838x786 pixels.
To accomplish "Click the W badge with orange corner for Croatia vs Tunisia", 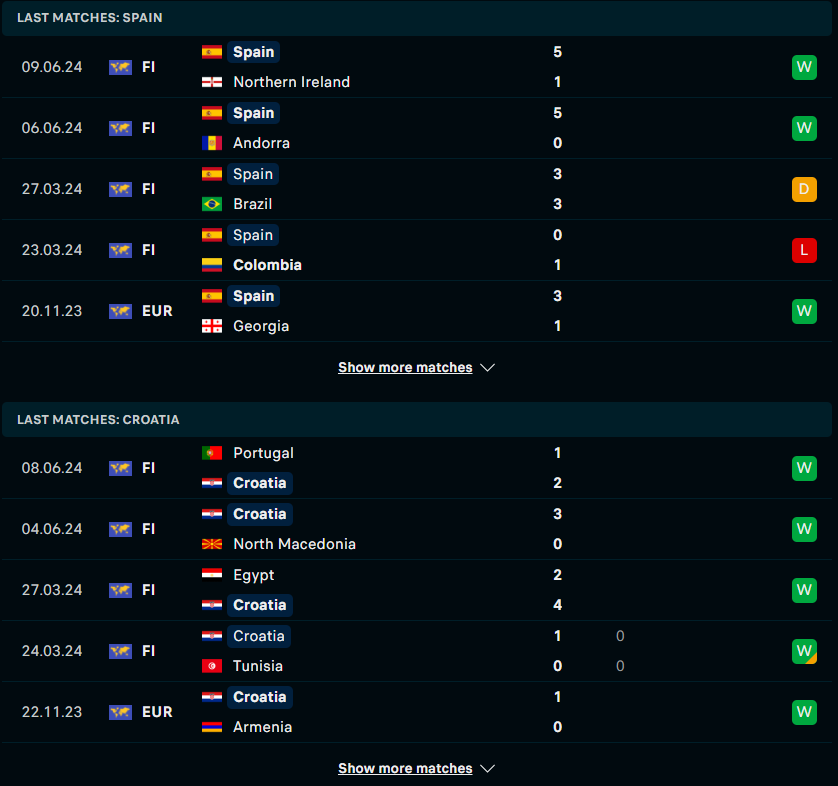I will pyautogui.click(x=804, y=651).
